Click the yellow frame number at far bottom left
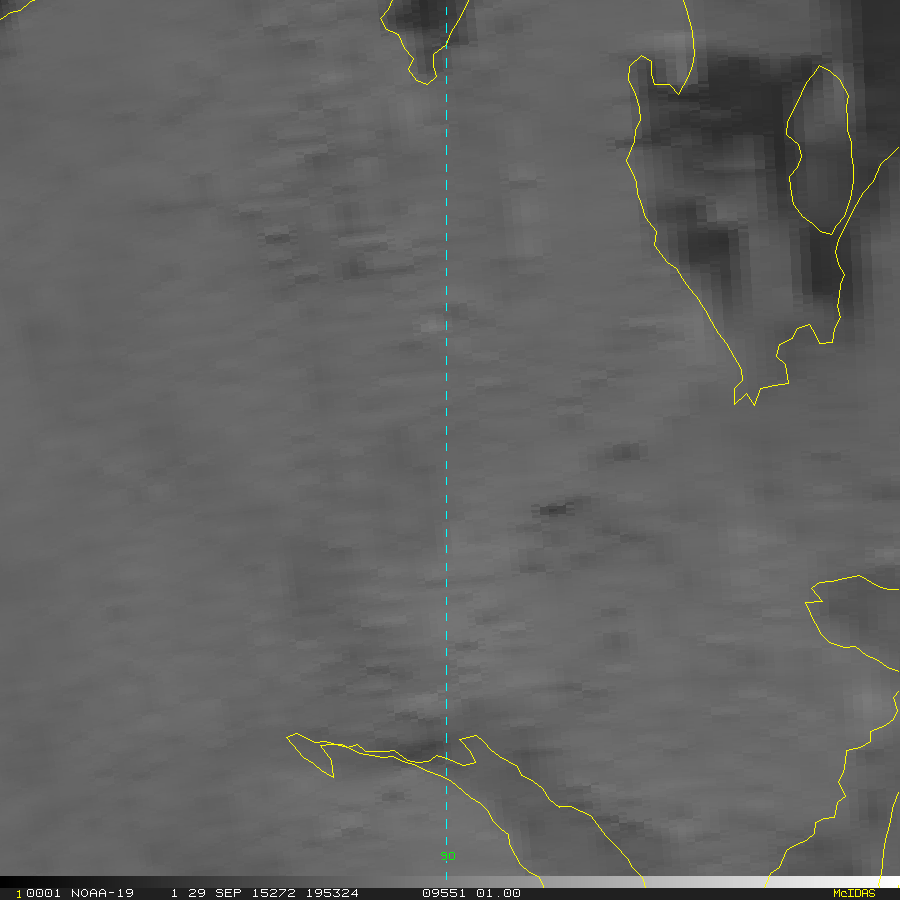The width and height of the screenshot is (900, 900). [x=19, y=893]
